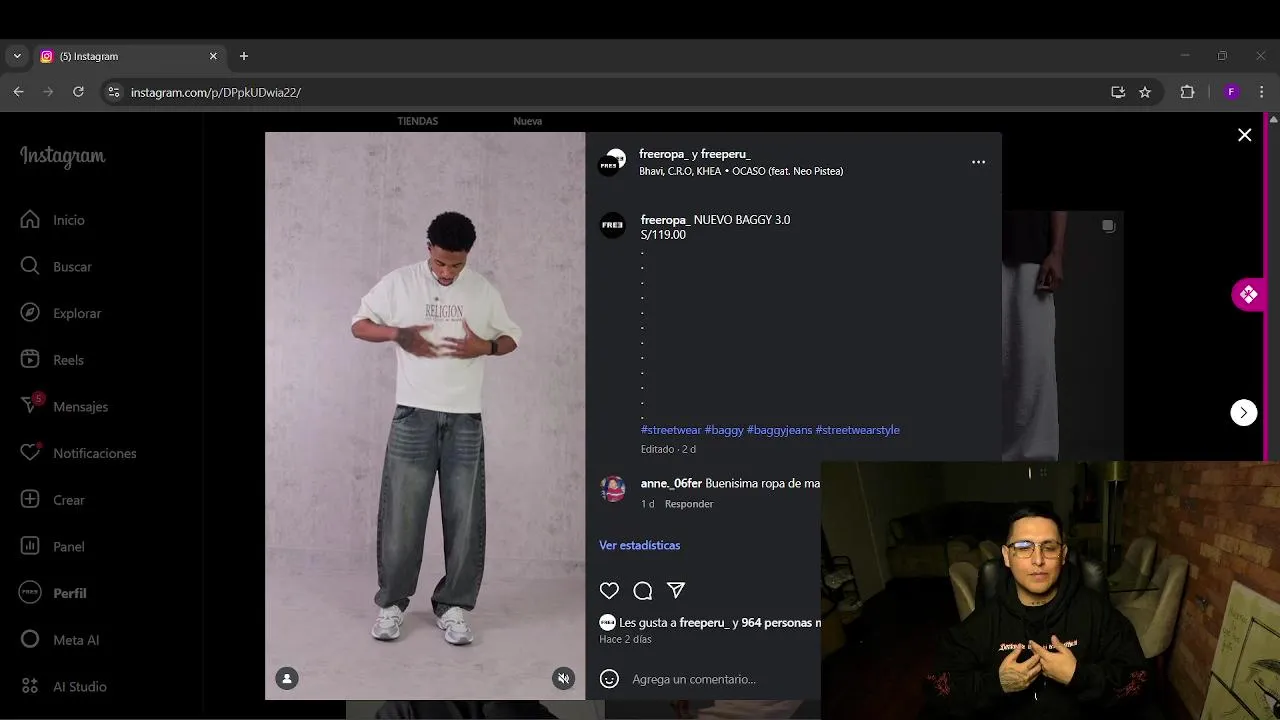Viewport: 1280px width, 720px height.
Task: Unmute the video sound
Action: [563, 678]
